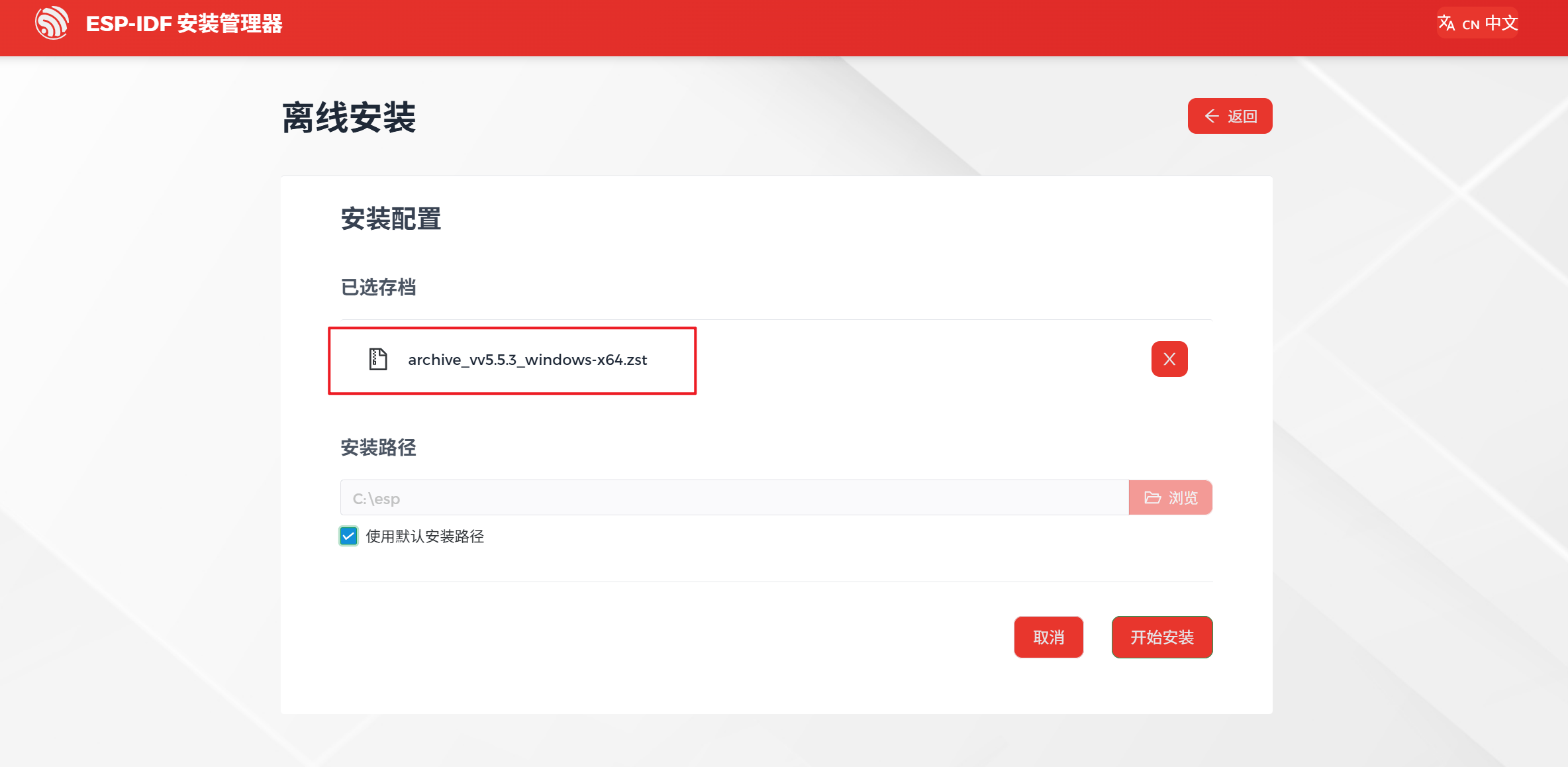1568x767 pixels.
Task: Click the 已选存档 section label
Action: coord(378,287)
